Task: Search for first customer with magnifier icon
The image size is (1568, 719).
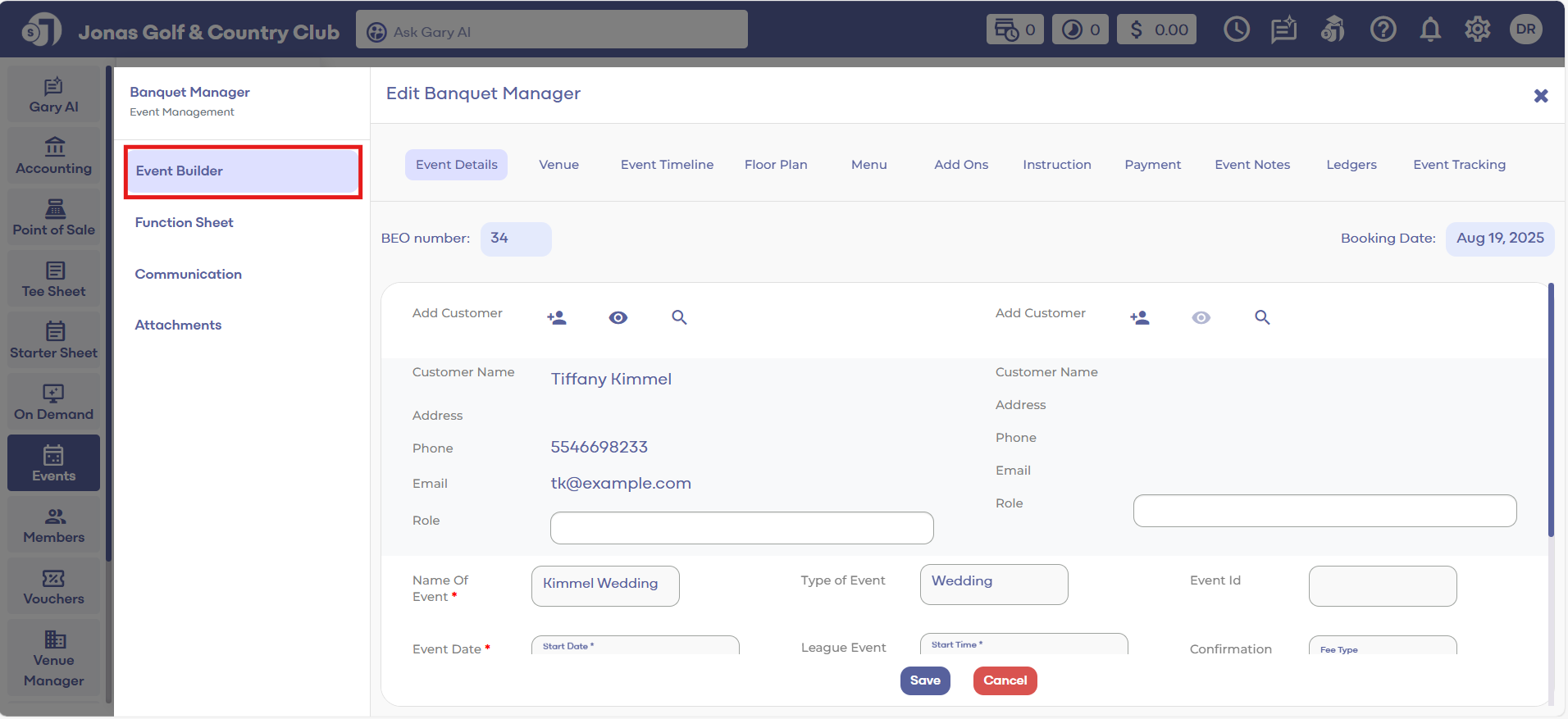Action: (x=679, y=318)
